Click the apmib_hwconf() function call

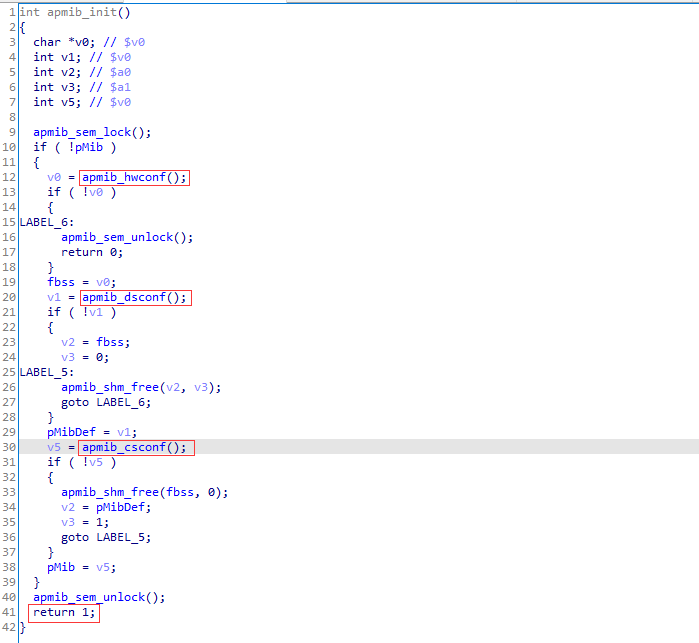(134, 177)
